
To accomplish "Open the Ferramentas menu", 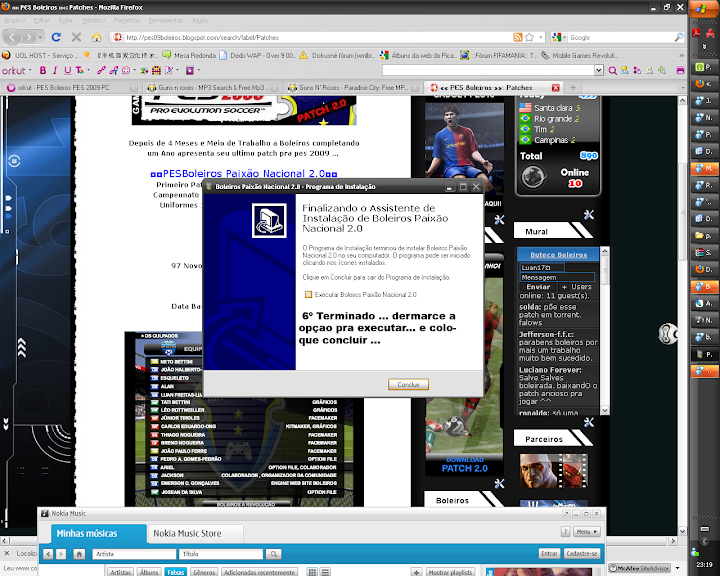I will [x=165, y=20].
